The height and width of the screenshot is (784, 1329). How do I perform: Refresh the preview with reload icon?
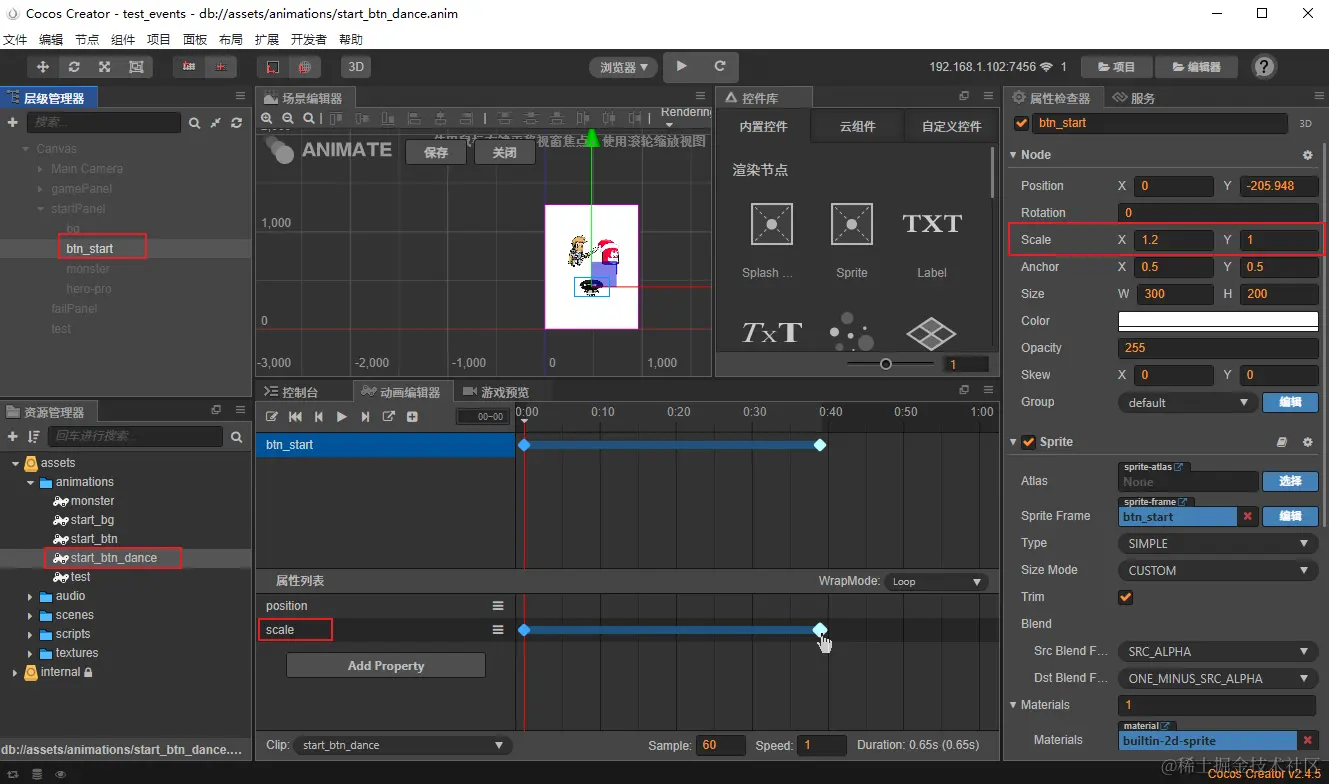click(719, 66)
